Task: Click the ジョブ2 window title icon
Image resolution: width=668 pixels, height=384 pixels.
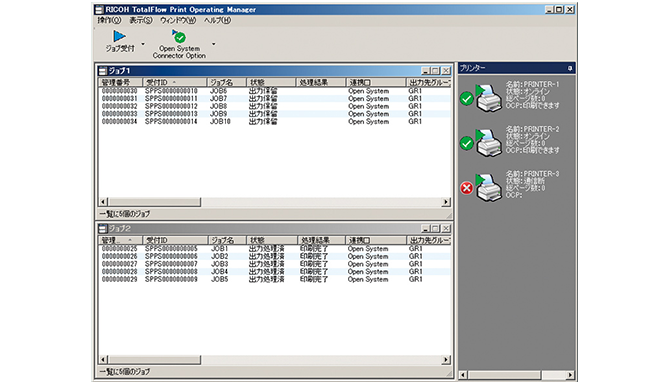Action: pyautogui.click(x=102, y=228)
